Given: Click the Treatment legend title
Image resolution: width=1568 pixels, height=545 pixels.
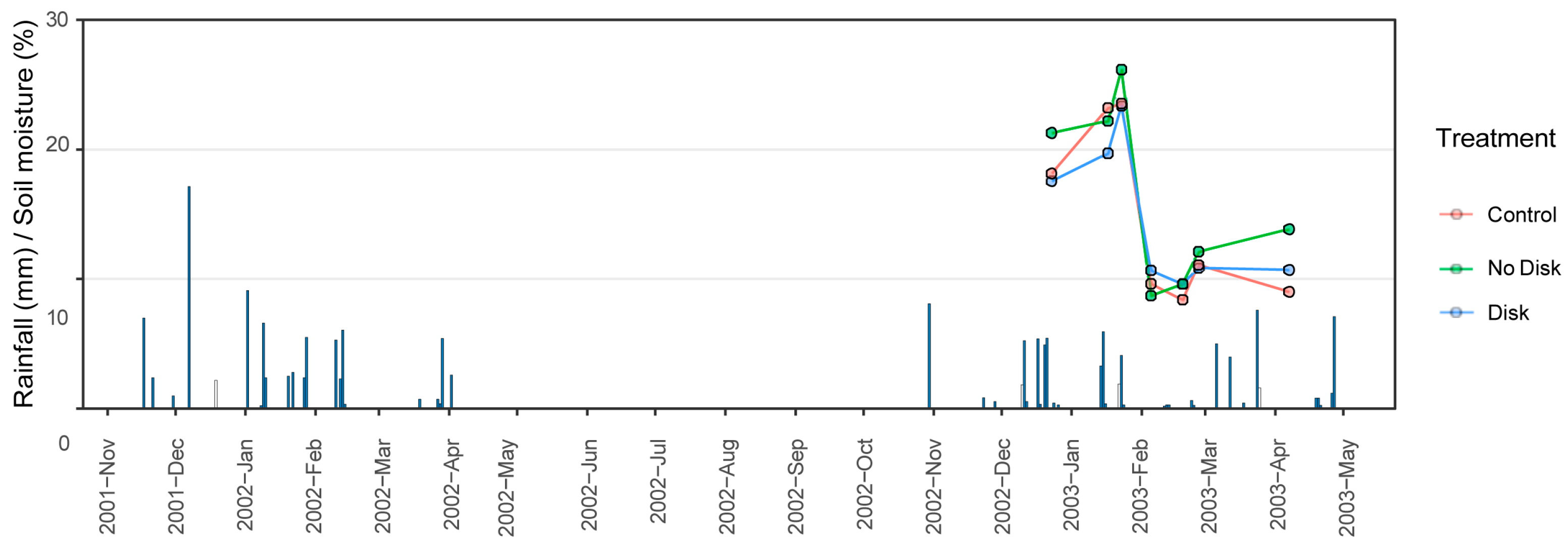Looking at the screenshot, I should [x=1496, y=139].
